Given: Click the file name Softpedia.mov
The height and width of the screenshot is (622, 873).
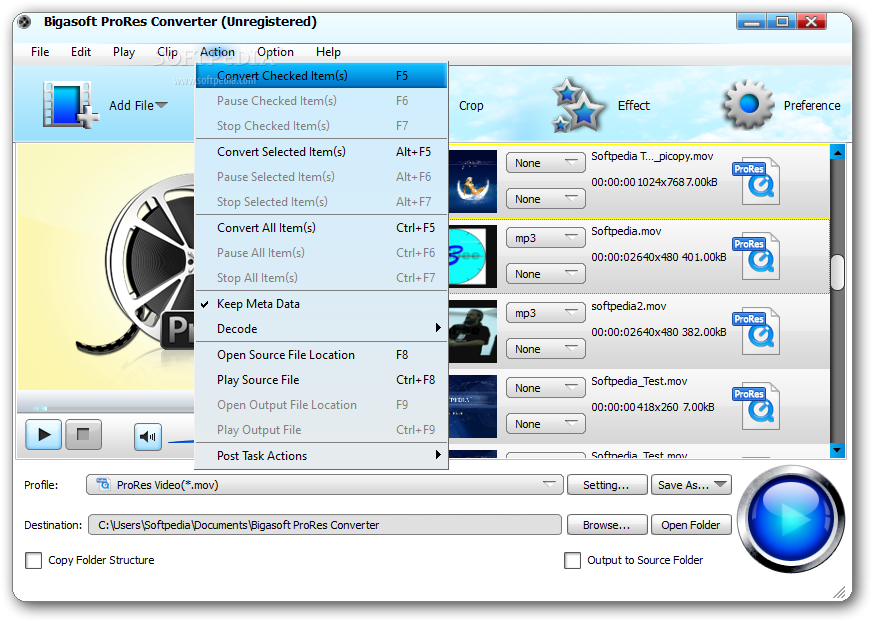Looking at the screenshot, I should pyautogui.click(x=626, y=231).
